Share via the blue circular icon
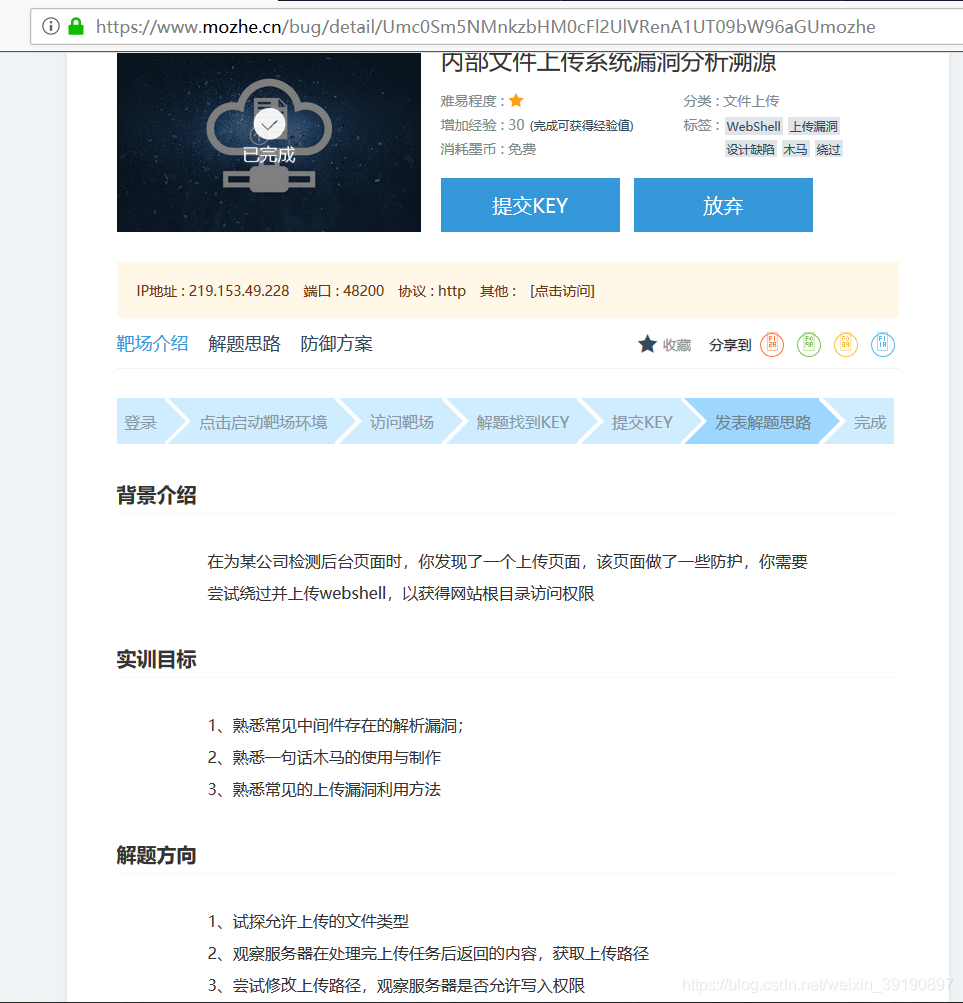The height and width of the screenshot is (1003, 963). [882, 345]
